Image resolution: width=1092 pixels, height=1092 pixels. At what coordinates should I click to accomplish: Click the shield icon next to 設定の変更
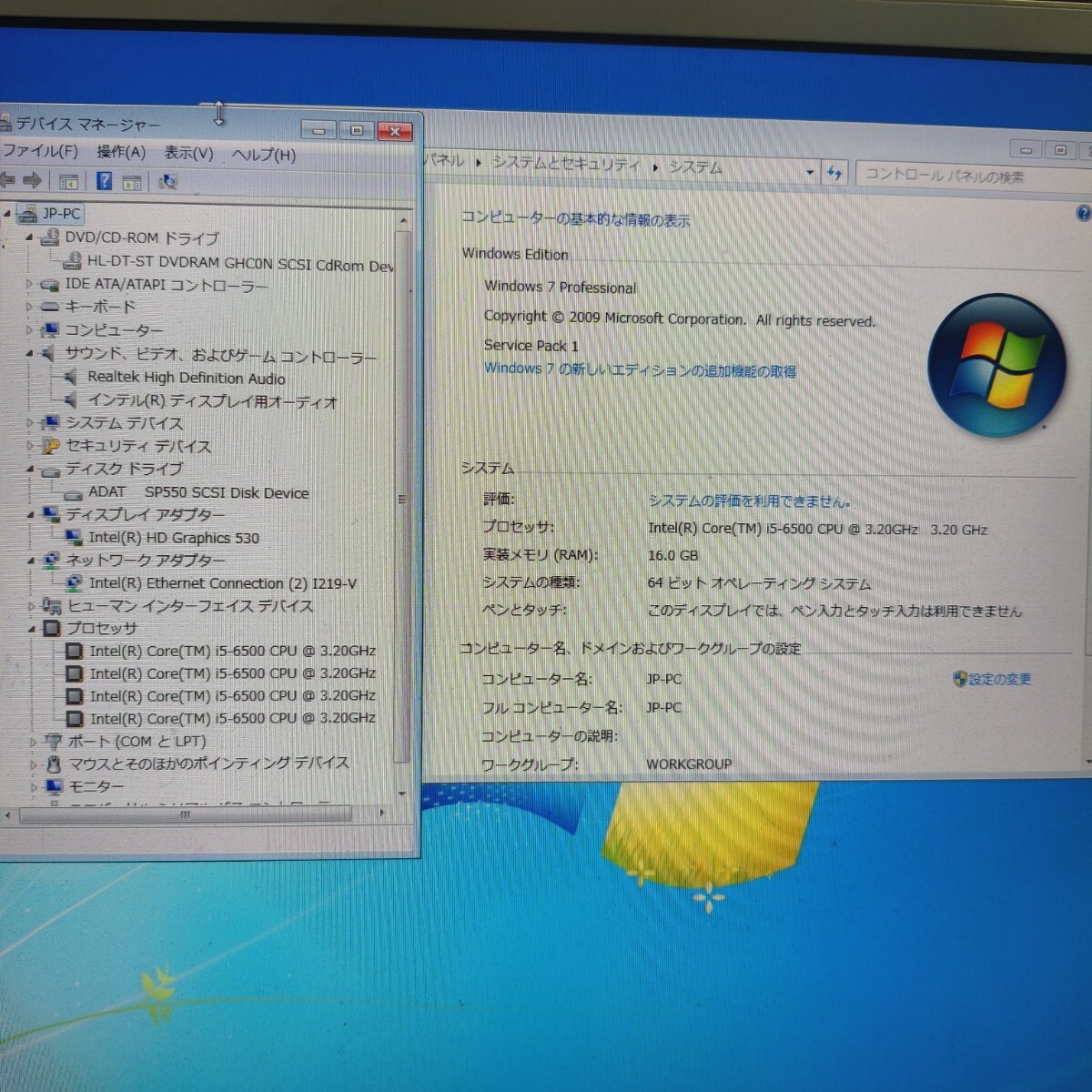coord(959,679)
